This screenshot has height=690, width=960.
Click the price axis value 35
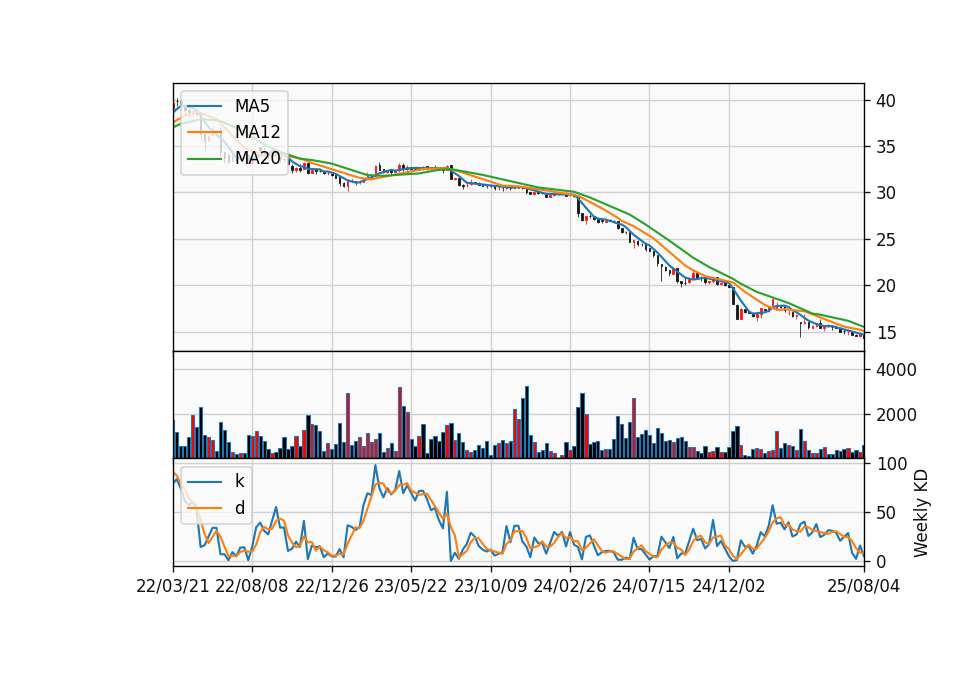click(x=886, y=147)
